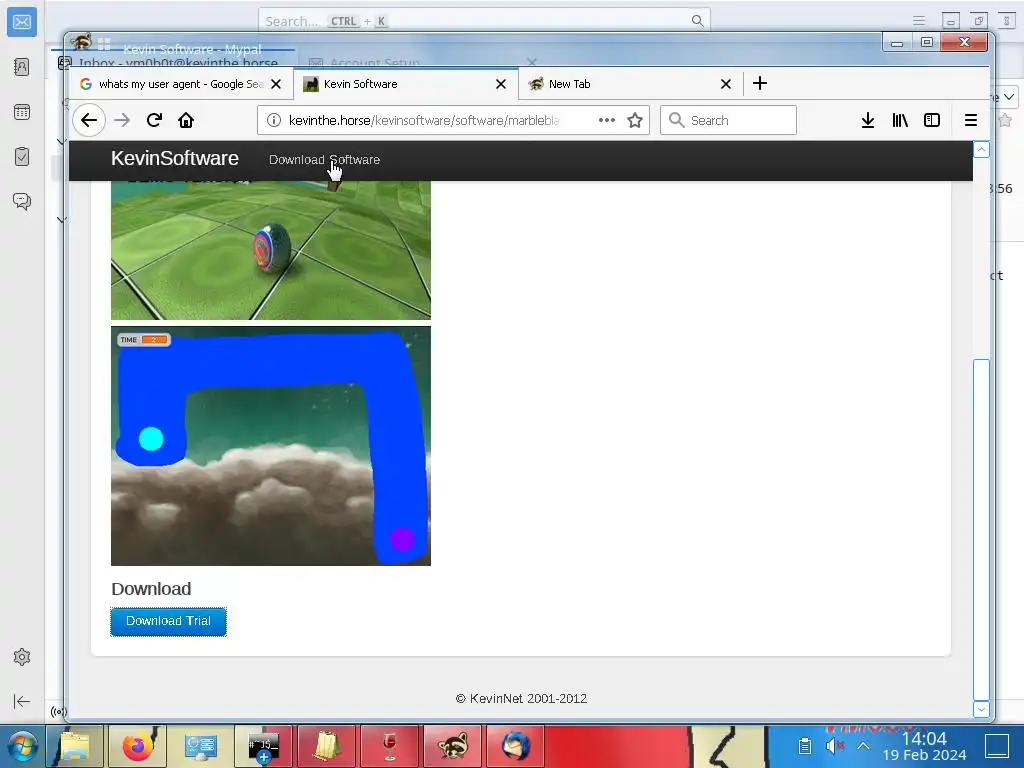Open the Thunderbird Address Book
Viewport: 1024px width, 768px height.
(22, 67)
